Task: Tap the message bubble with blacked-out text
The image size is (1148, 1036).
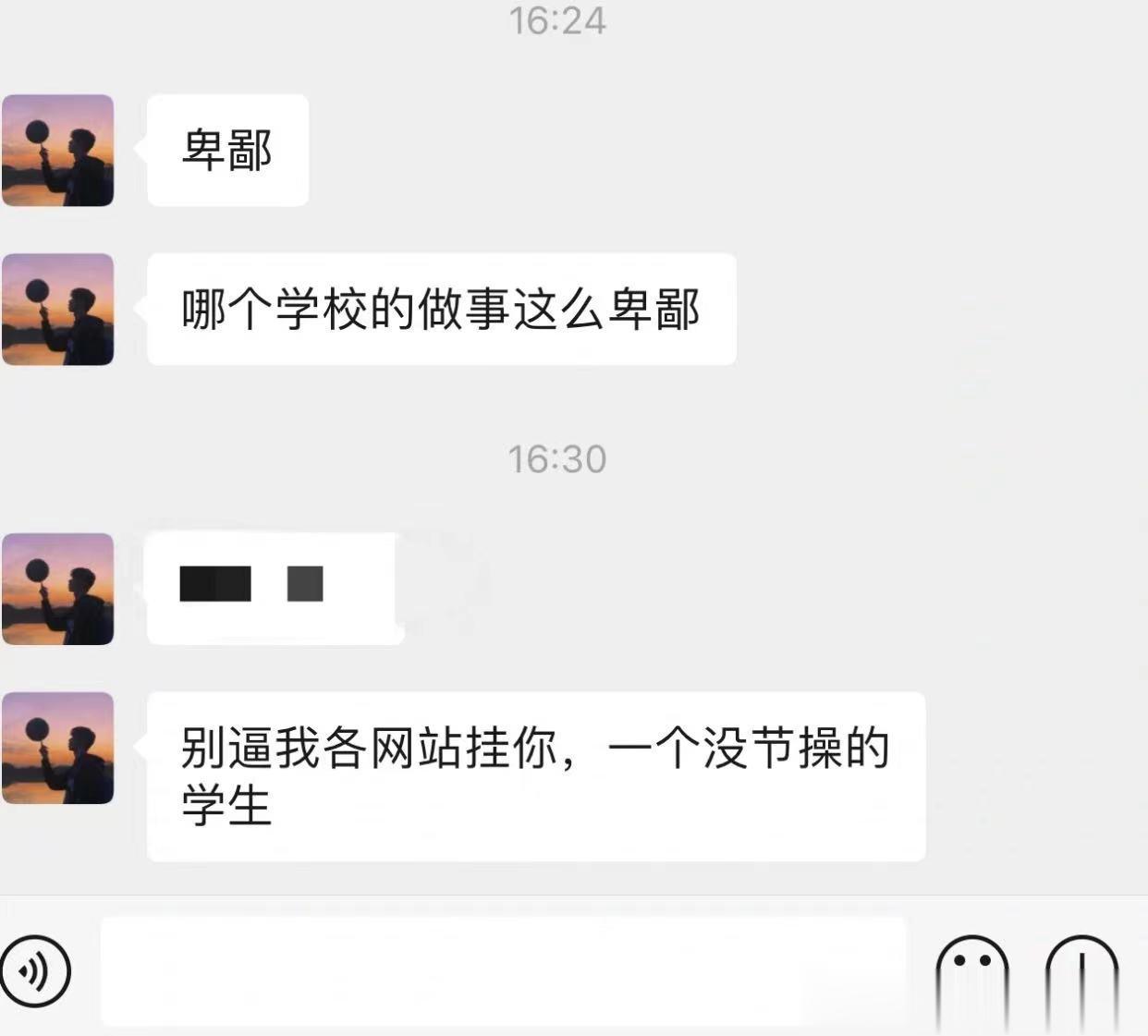Action: pos(275,589)
